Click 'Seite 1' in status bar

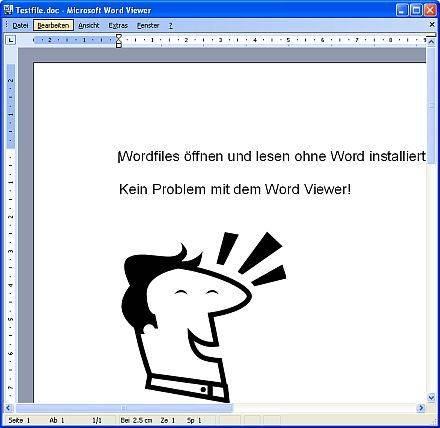tap(19, 420)
